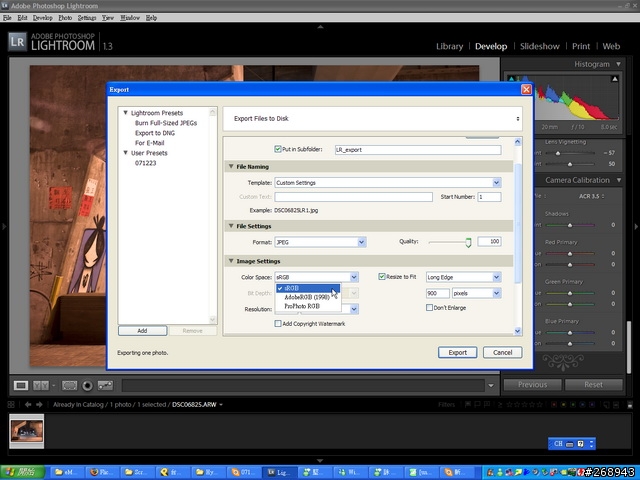640x480 pixels.
Task: Collapse the Camera Calibration panel
Action: point(619,180)
